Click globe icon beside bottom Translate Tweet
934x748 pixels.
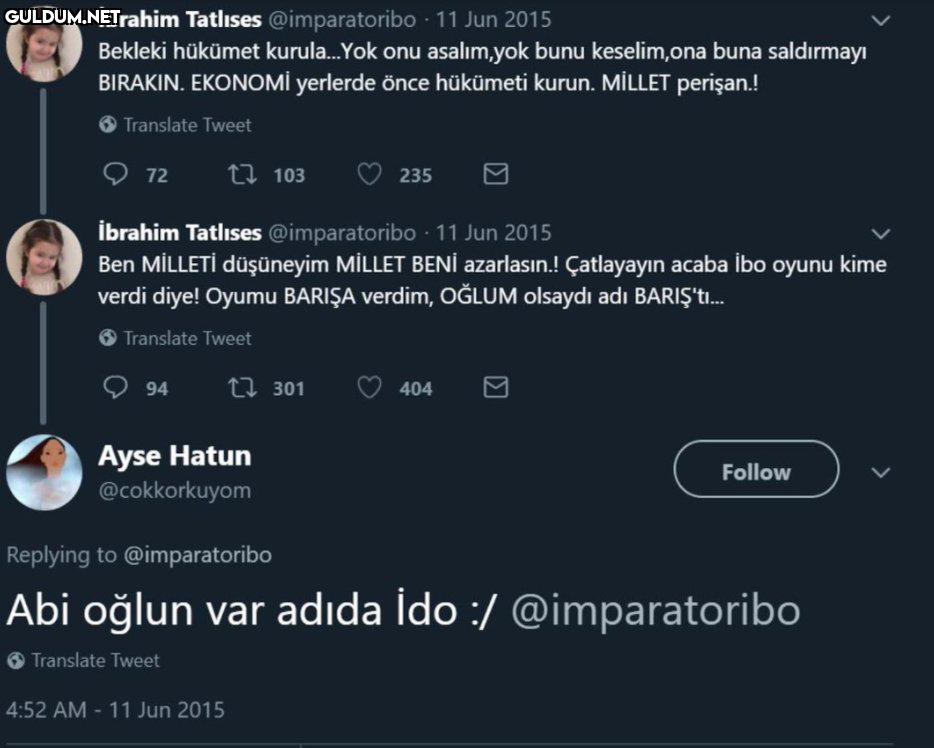pos(16,660)
